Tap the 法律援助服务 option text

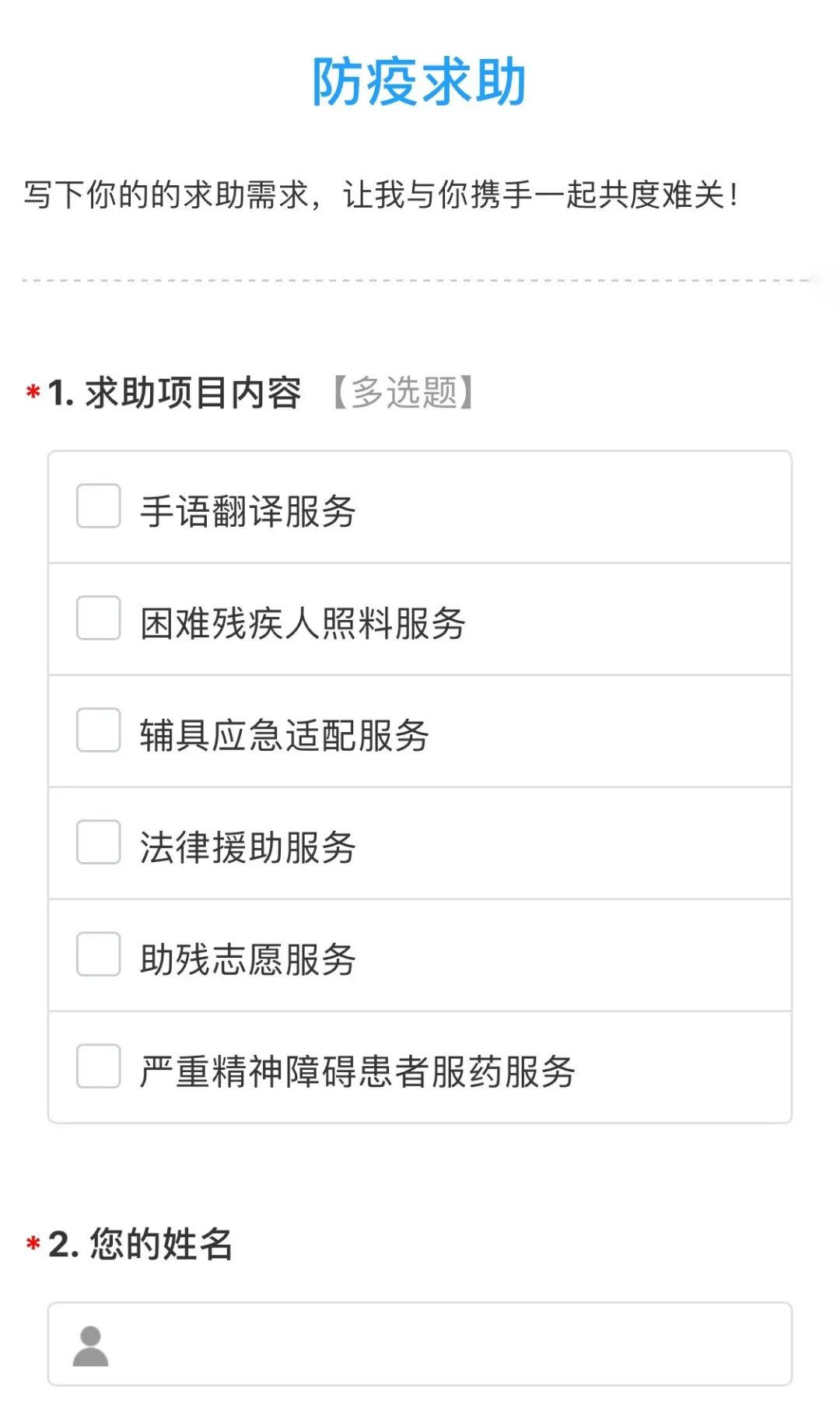click(247, 848)
